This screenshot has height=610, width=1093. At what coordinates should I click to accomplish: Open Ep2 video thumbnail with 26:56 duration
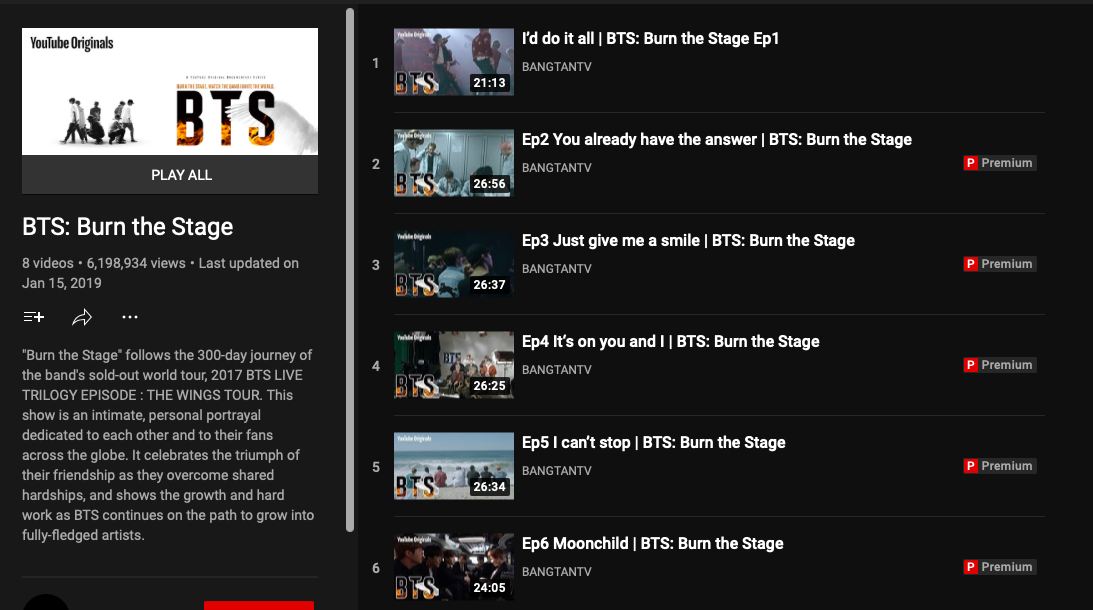(x=454, y=163)
